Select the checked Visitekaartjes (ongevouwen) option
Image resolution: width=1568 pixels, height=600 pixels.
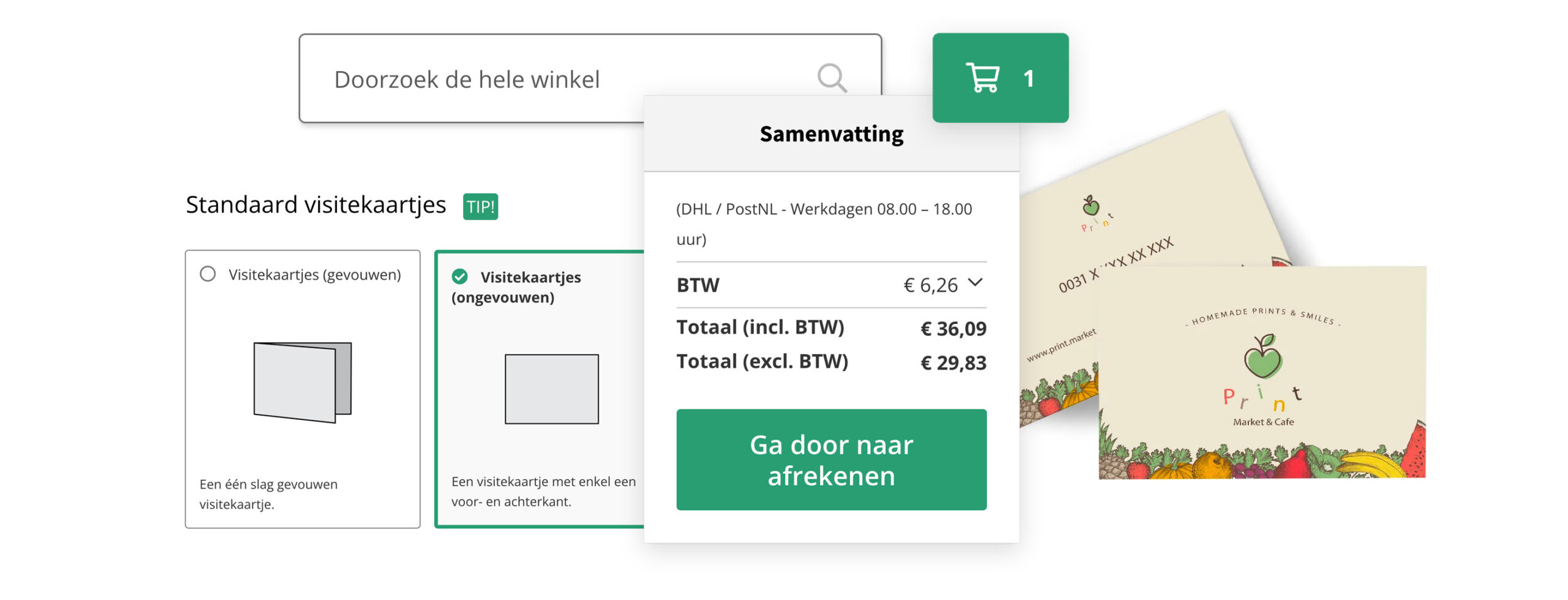click(x=460, y=277)
